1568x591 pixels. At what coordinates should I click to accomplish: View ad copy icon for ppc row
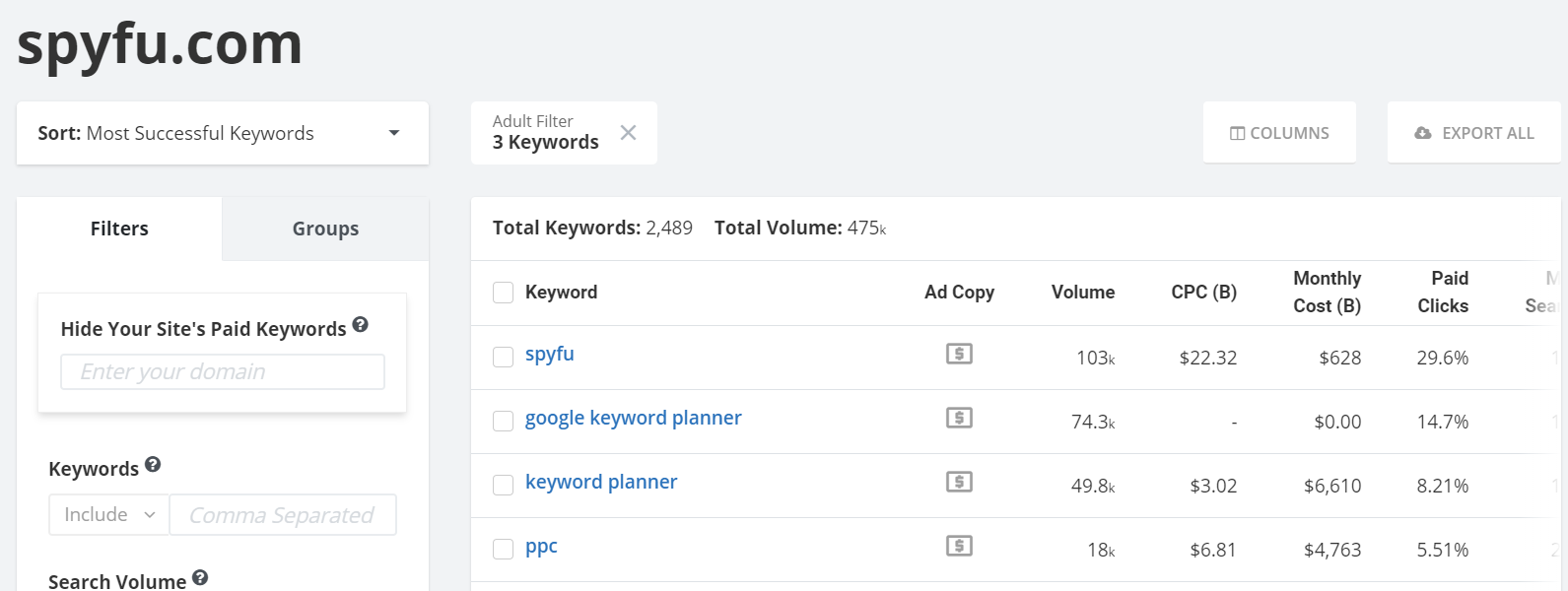(x=959, y=546)
